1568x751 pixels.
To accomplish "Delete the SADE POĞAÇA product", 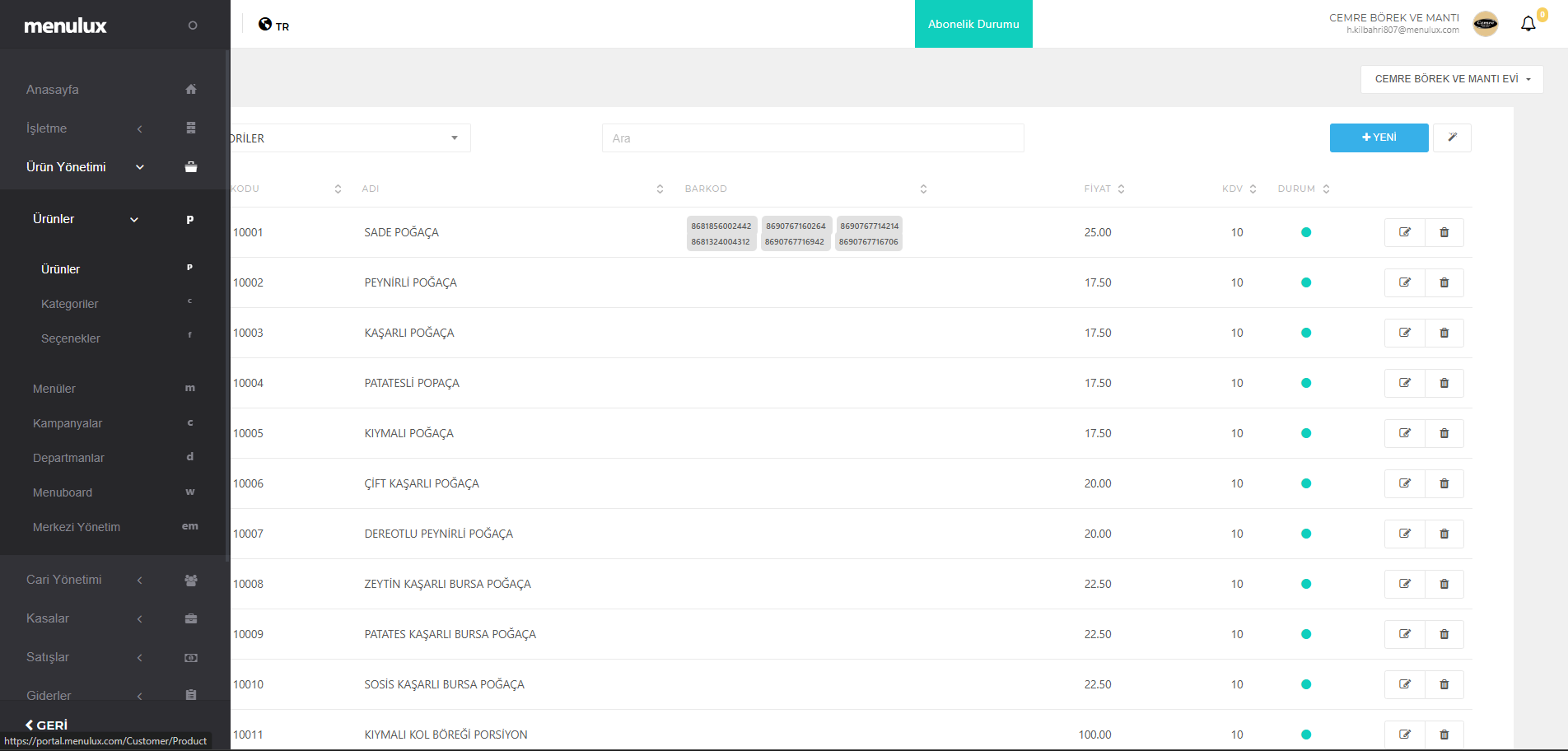I will 1444,232.
